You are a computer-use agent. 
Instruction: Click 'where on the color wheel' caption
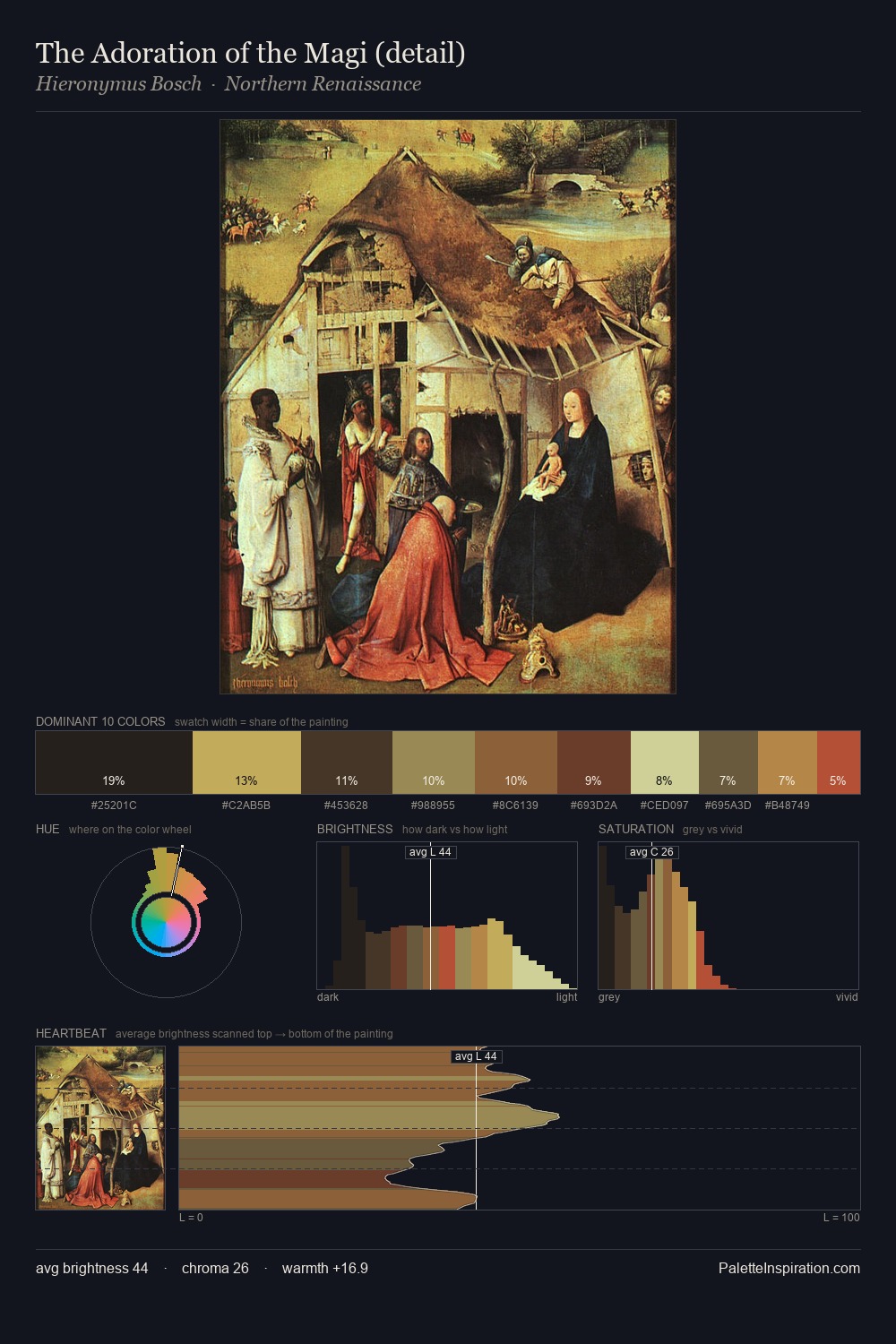tap(130, 830)
